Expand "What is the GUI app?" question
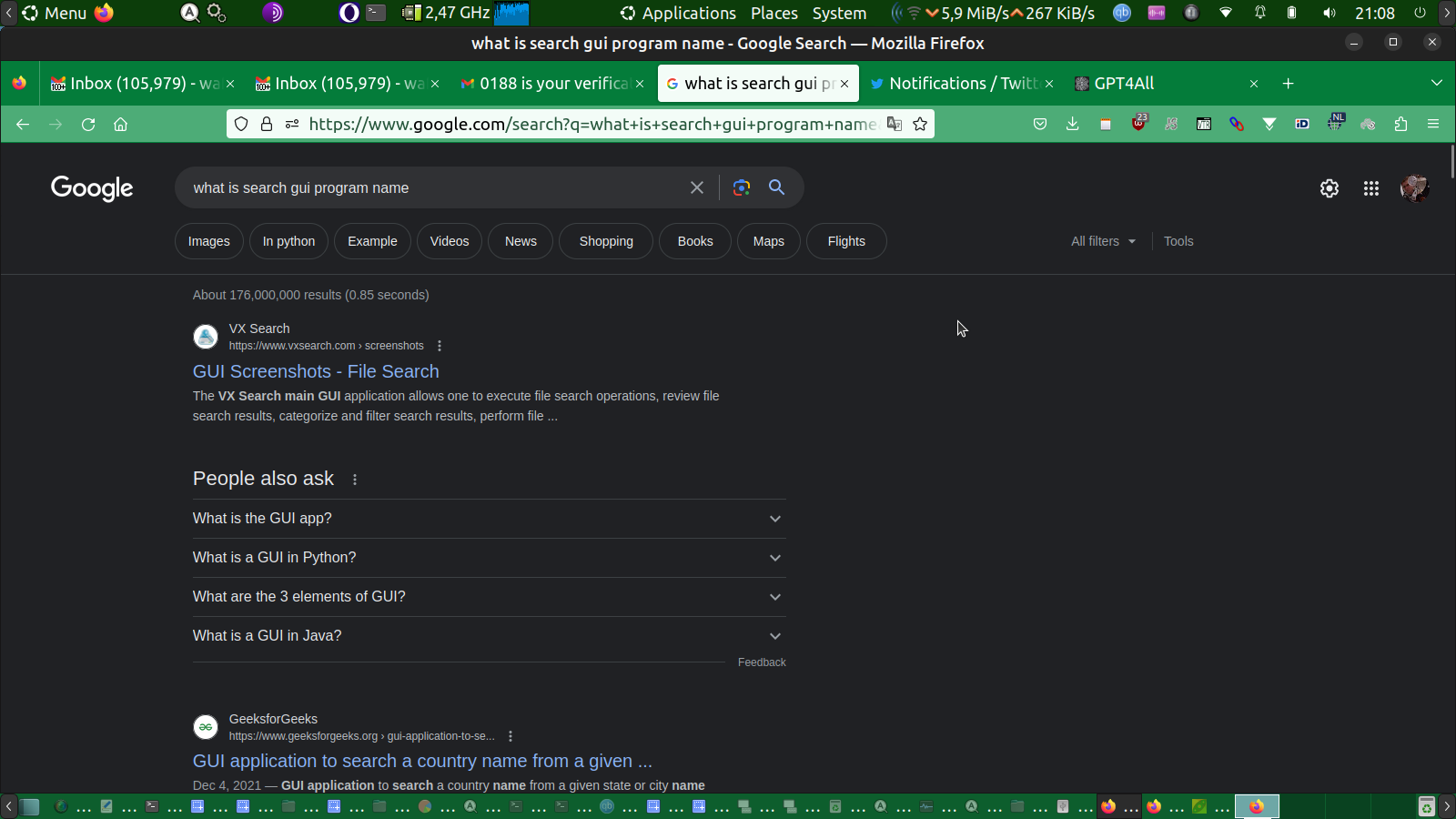Image resolution: width=1456 pixels, height=819 pixels. pos(490,519)
